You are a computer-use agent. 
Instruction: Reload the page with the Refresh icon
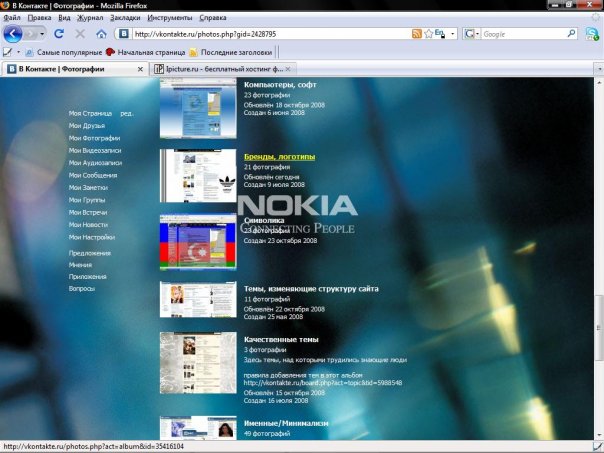pos(59,34)
